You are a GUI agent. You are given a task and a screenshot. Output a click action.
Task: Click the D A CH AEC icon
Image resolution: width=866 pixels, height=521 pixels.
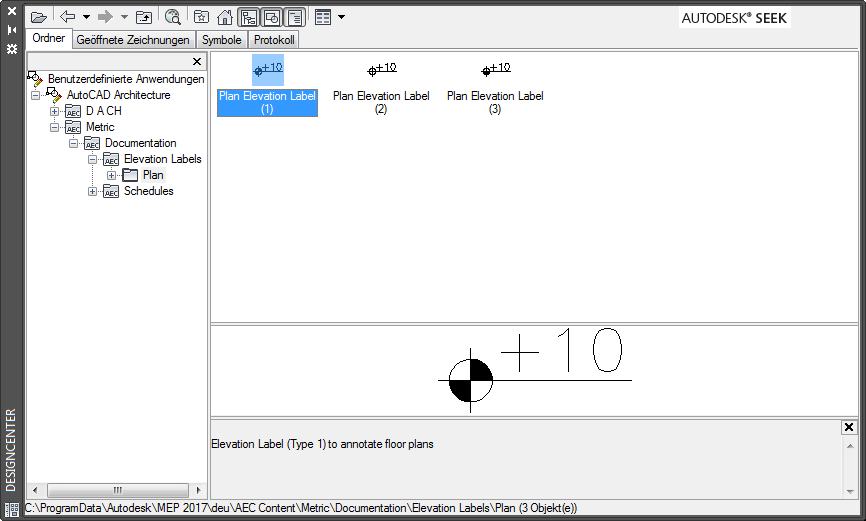[73, 112]
